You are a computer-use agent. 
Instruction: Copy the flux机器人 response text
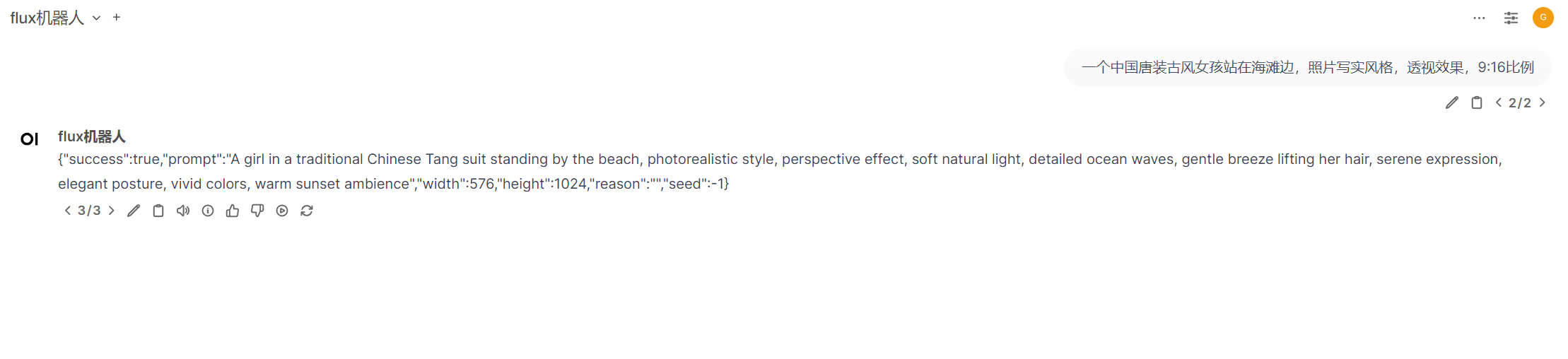point(158,211)
